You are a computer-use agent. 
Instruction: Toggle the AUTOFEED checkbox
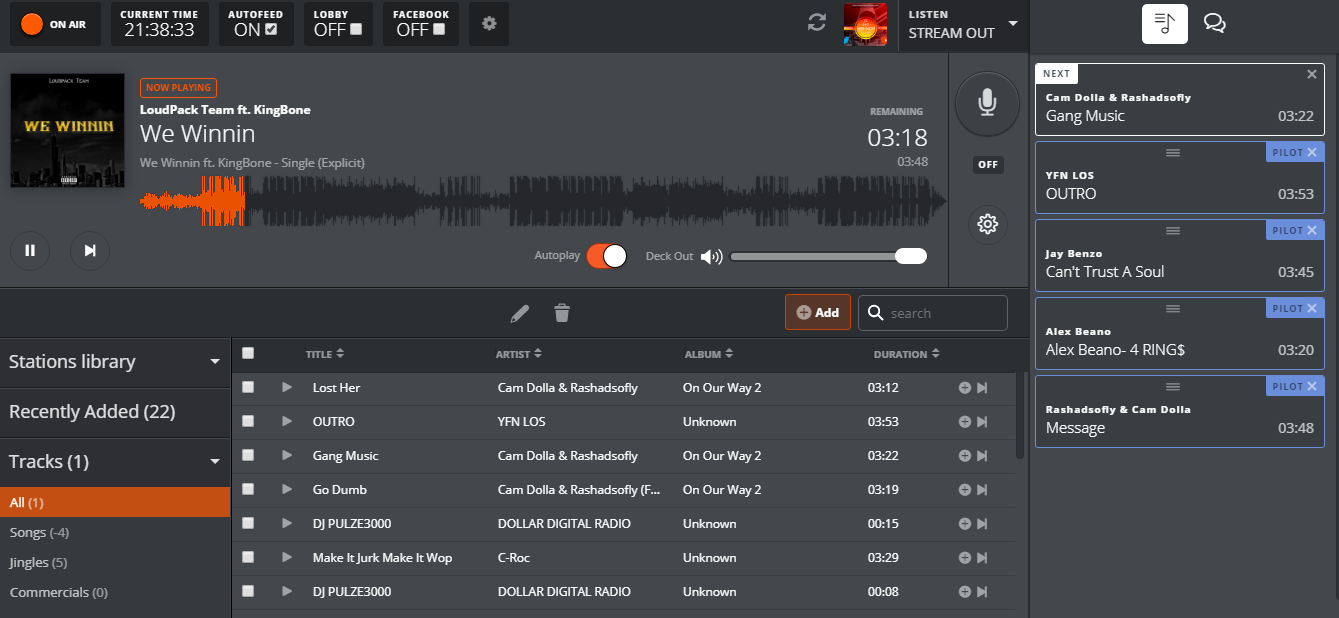(272, 29)
